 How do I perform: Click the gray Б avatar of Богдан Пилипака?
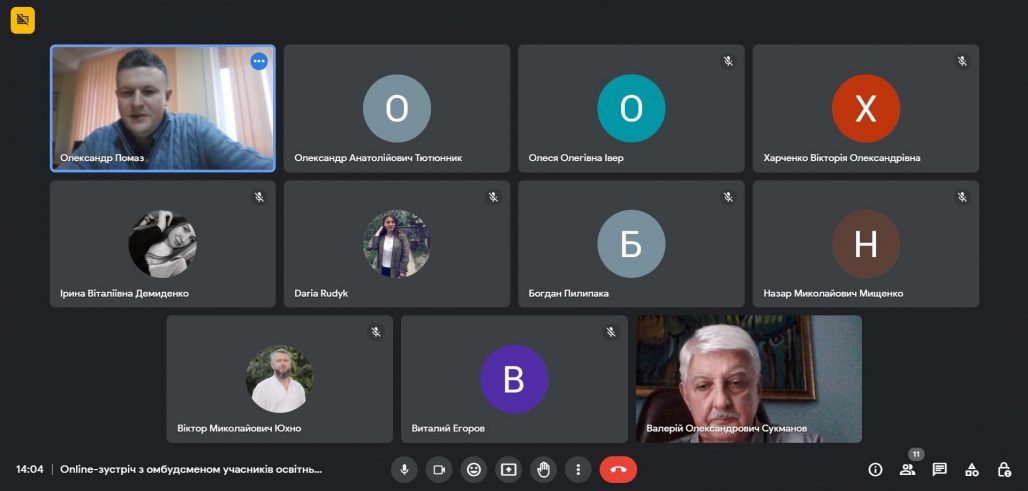click(631, 244)
